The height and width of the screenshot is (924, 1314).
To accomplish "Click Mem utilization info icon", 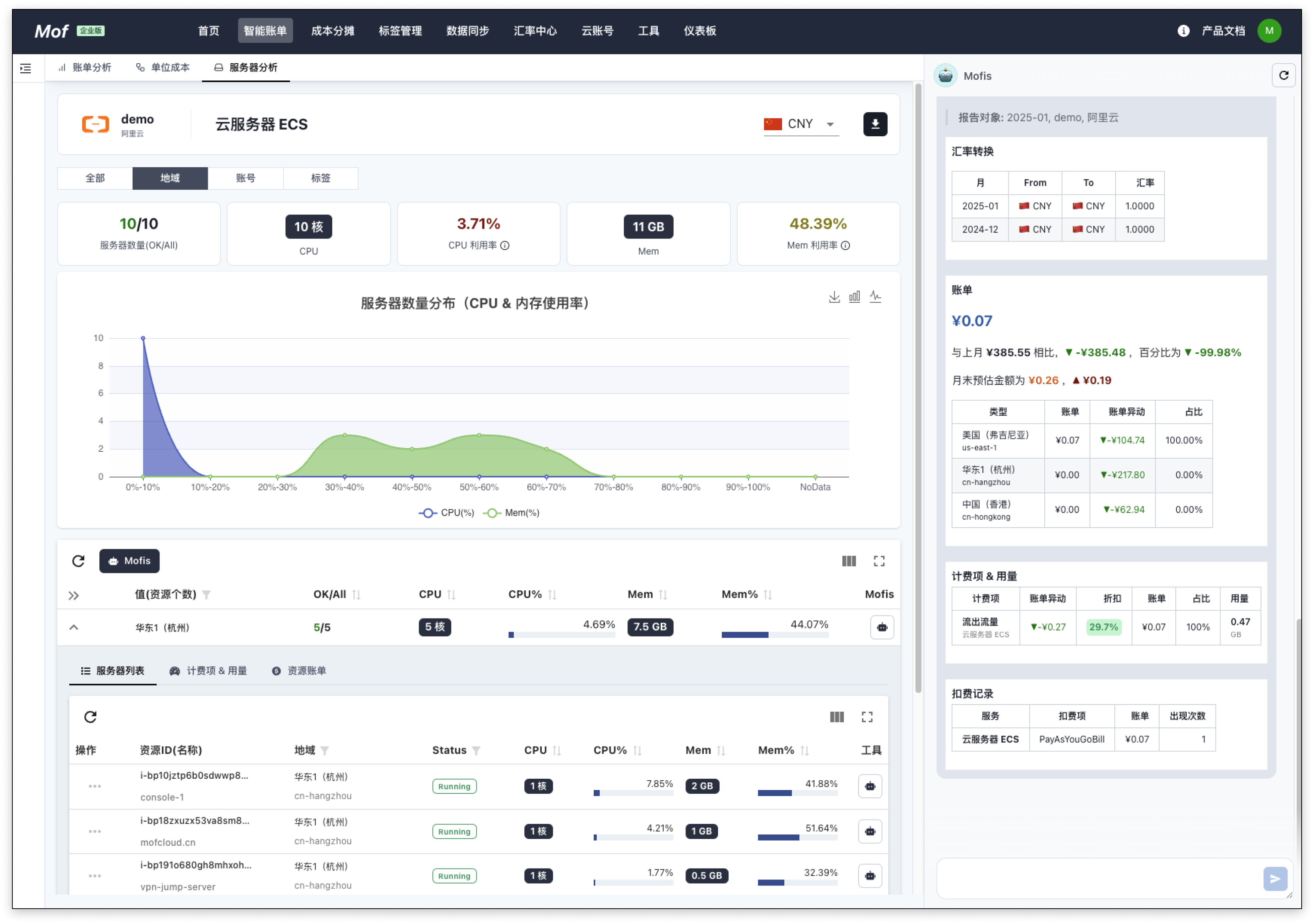I will tap(845, 246).
